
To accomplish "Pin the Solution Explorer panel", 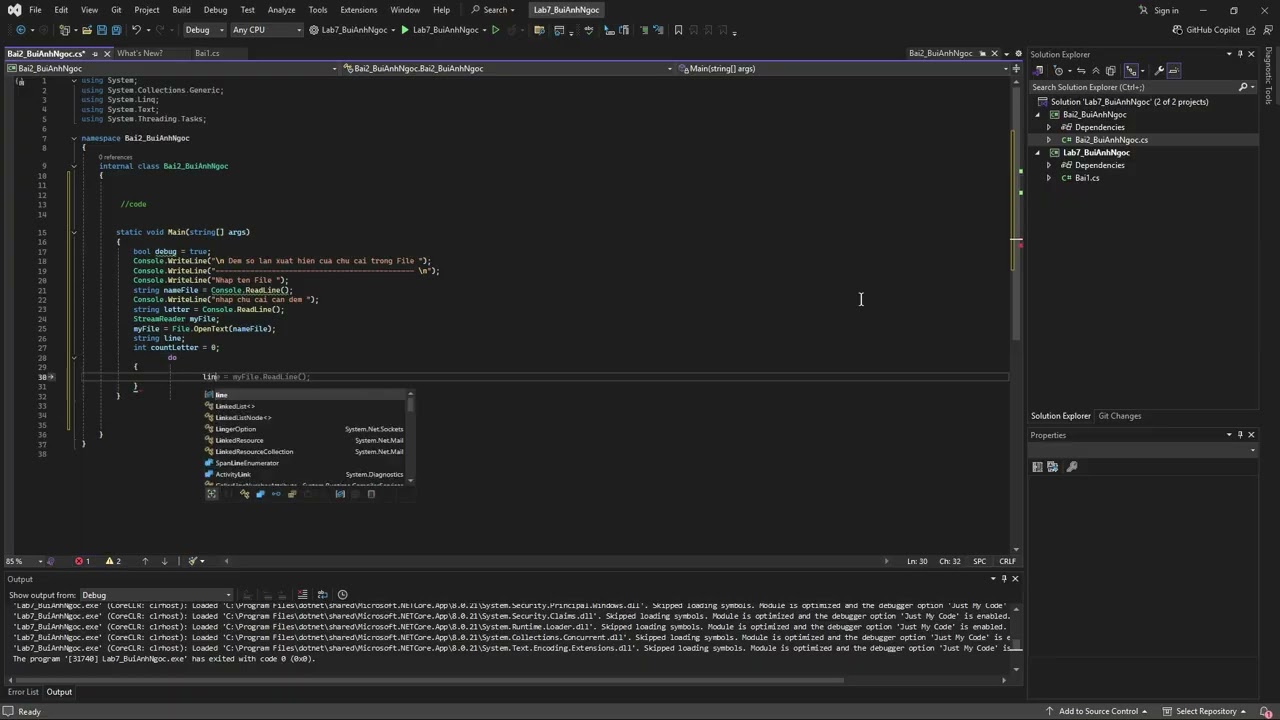I will (x=1240, y=54).
